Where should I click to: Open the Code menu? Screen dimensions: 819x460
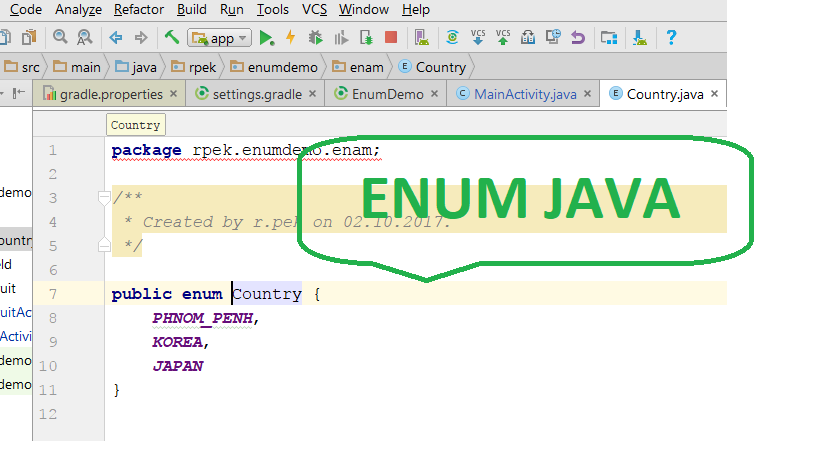pyautogui.click(x=26, y=9)
